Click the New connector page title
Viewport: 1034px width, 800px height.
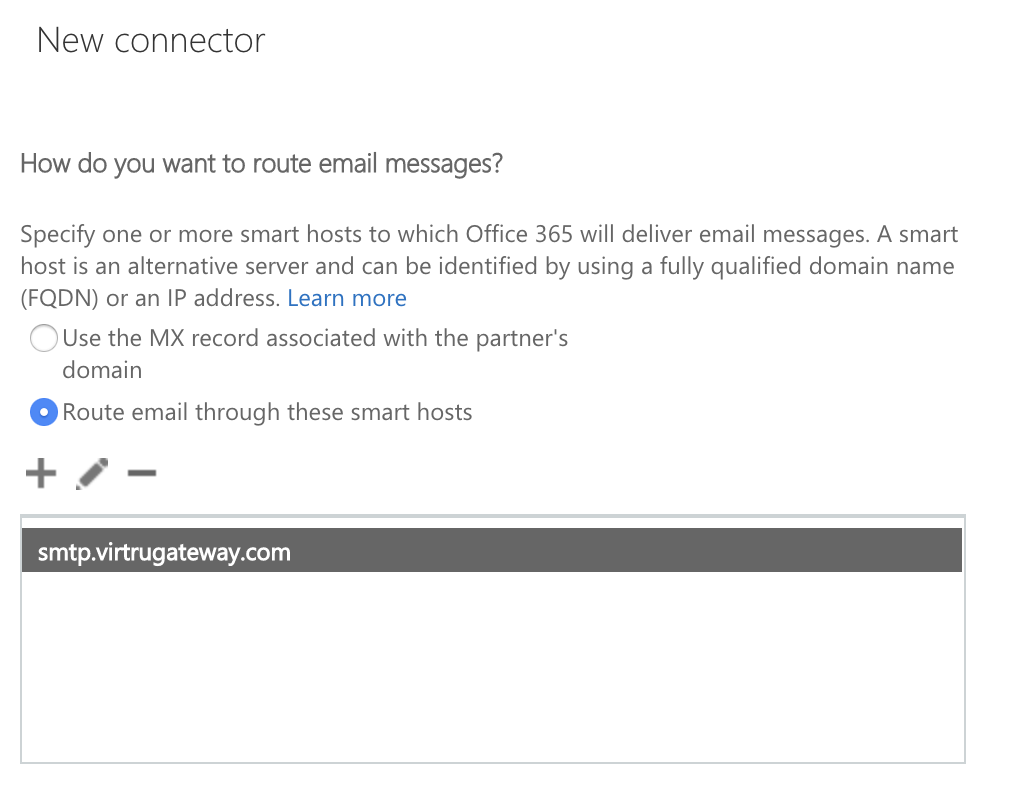click(x=151, y=40)
